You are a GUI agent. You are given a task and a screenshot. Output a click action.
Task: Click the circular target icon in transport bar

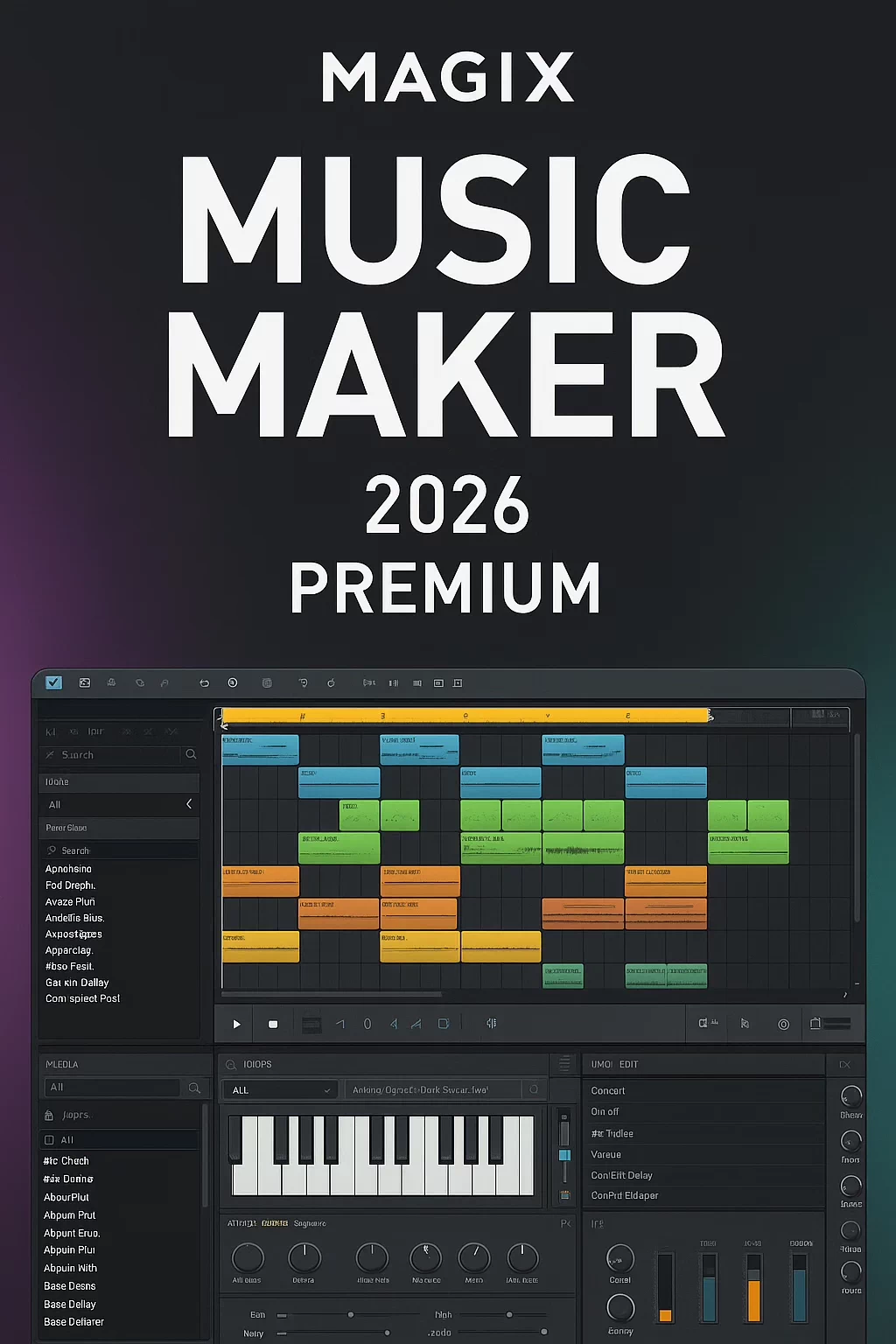783,1024
